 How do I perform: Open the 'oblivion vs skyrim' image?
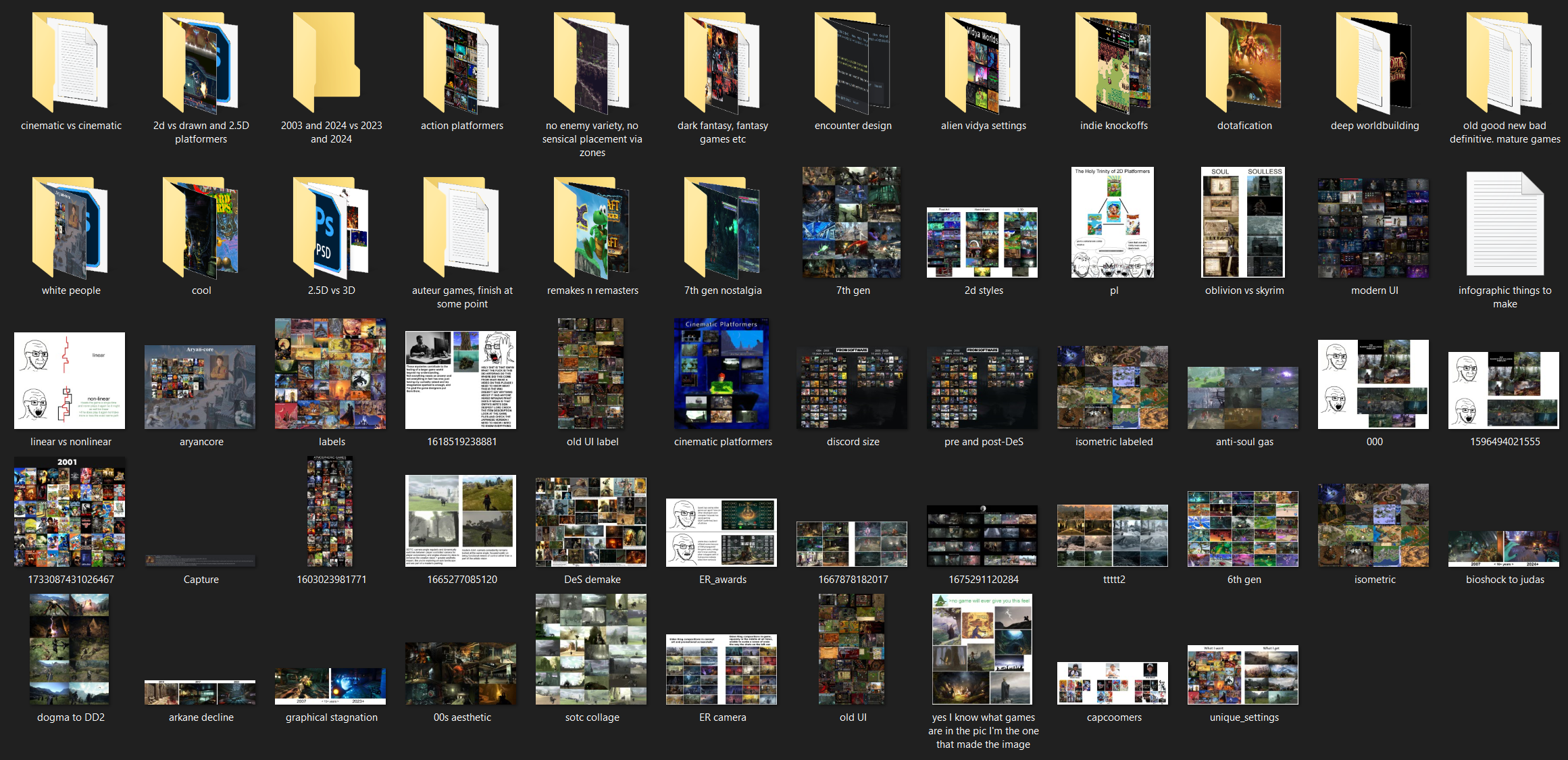click(1243, 222)
